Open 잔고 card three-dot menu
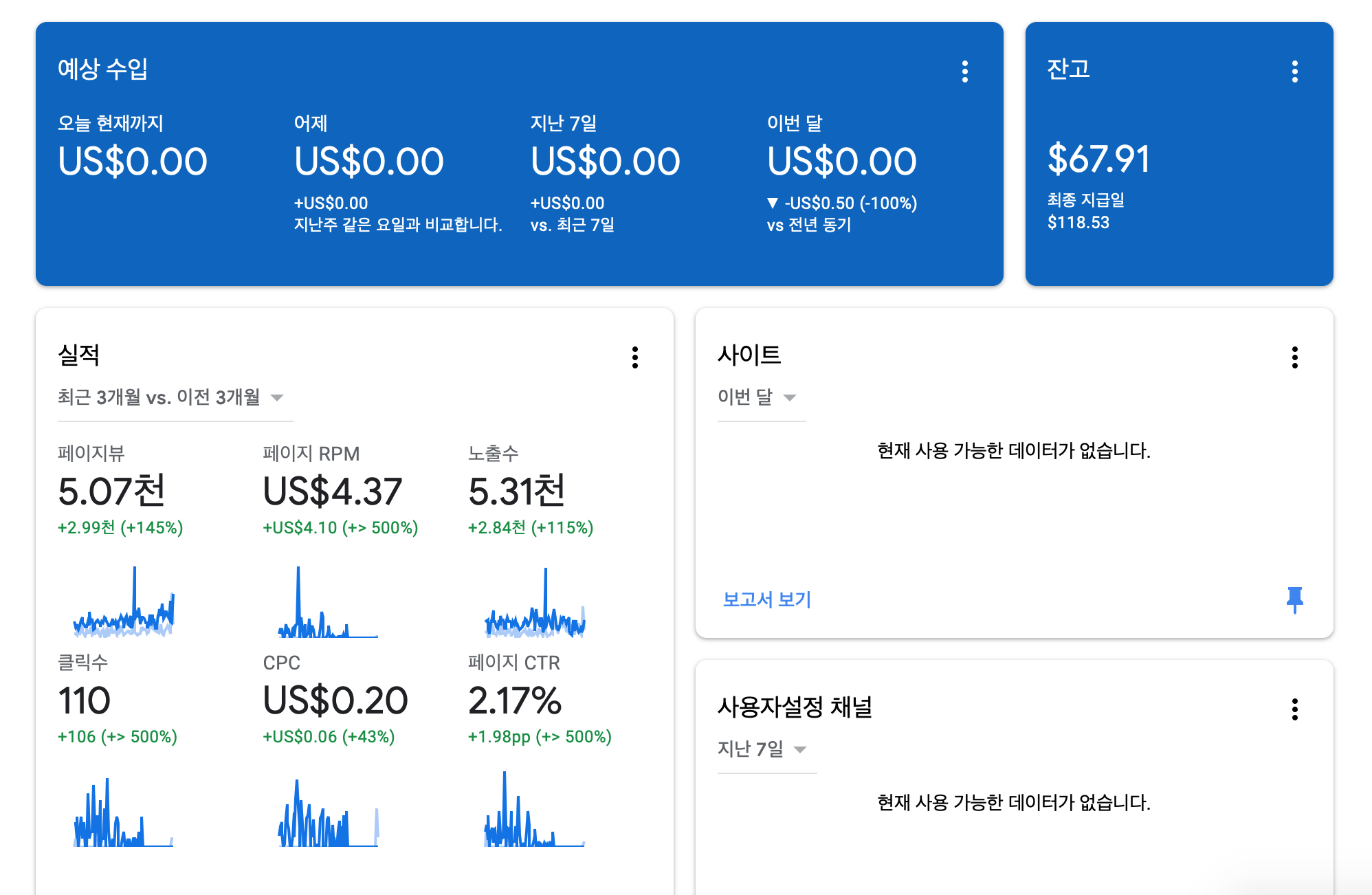Screen dimensions: 1372x895 (x=1295, y=71)
